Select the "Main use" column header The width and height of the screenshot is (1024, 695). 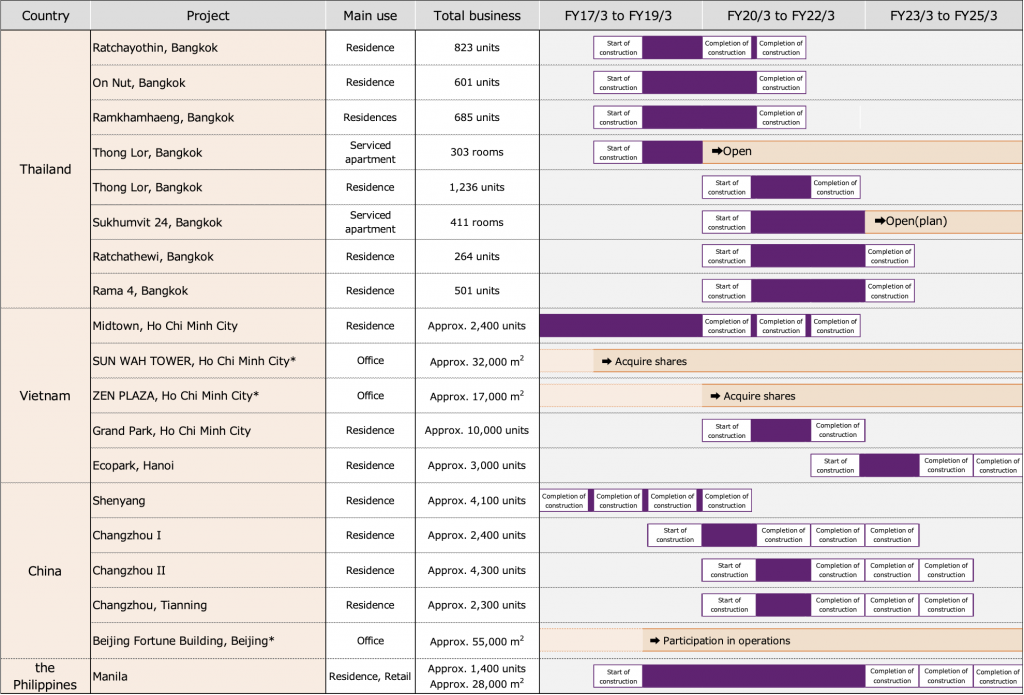click(x=370, y=16)
